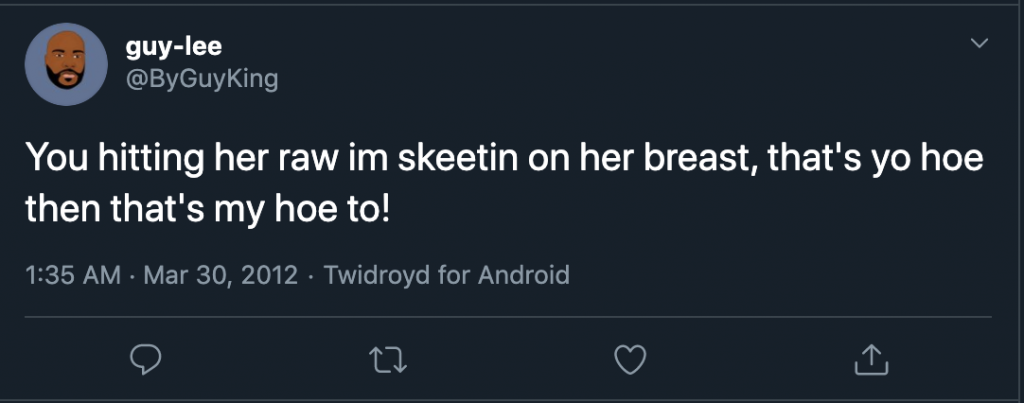Click the dot separator before Twidroyd
This screenshot has height=403, width=1024.
310,275
